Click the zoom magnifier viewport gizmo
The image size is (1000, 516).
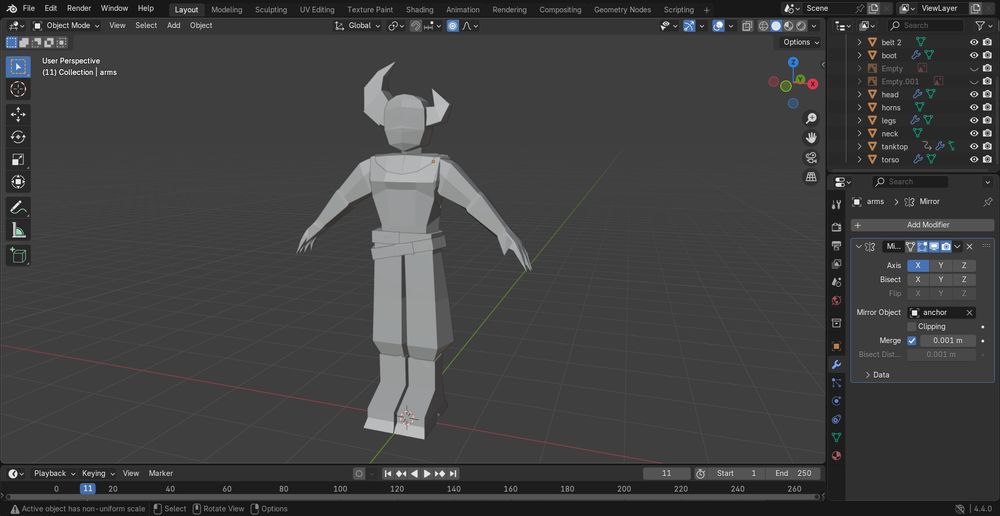811,119
